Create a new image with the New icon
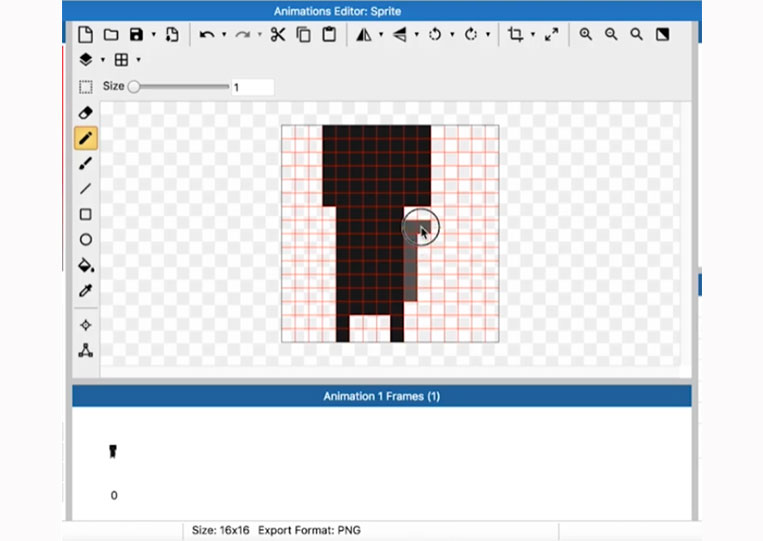The height and width of the screenshot is (541, 763). (85, 35)
